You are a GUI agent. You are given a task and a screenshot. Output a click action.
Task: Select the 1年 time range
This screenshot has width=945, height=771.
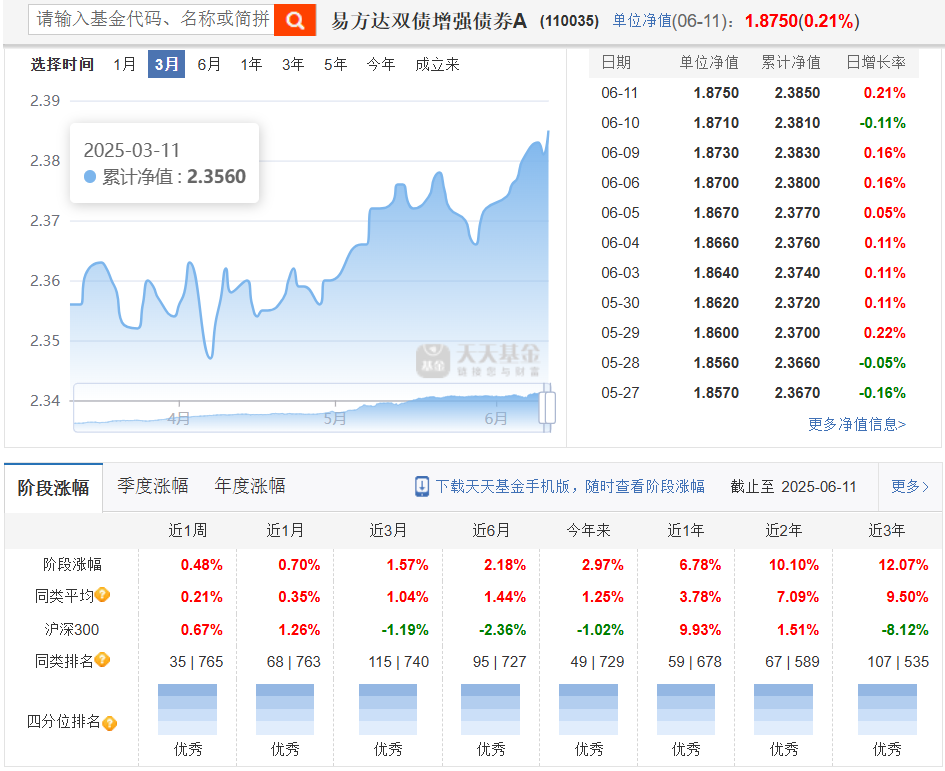[251, 64]
